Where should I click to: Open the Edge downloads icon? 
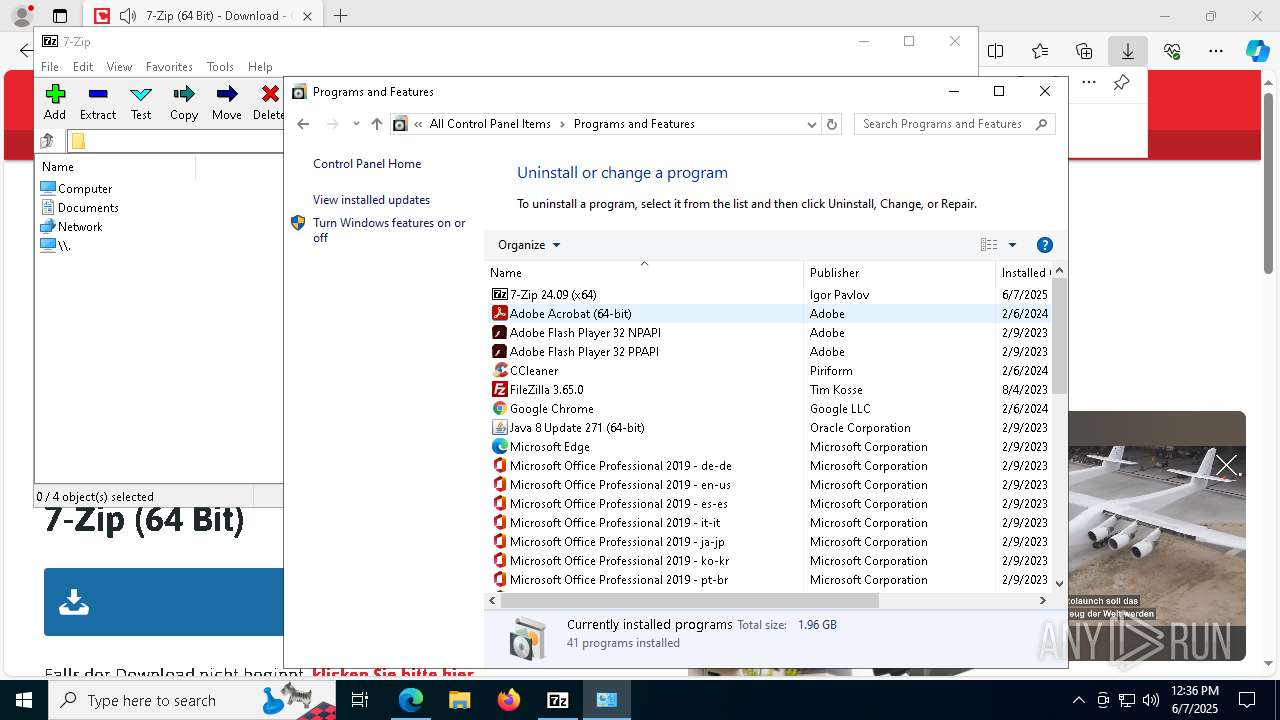click(x=1127, y=51)
